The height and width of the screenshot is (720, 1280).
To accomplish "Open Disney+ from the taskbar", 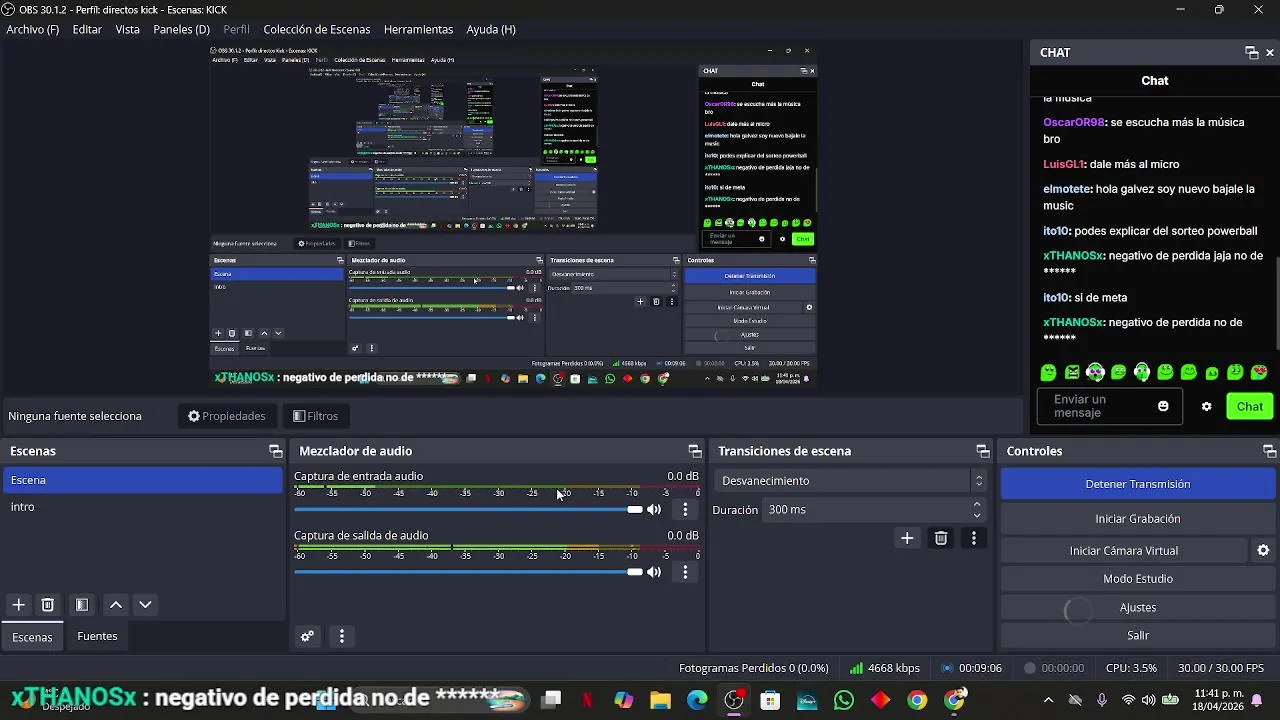I will click(807, 700).
